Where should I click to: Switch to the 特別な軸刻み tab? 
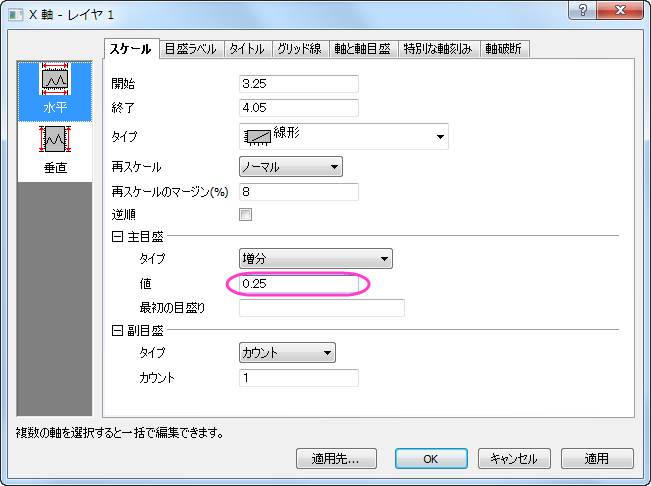pyautogui.click(x=438, y=49)
